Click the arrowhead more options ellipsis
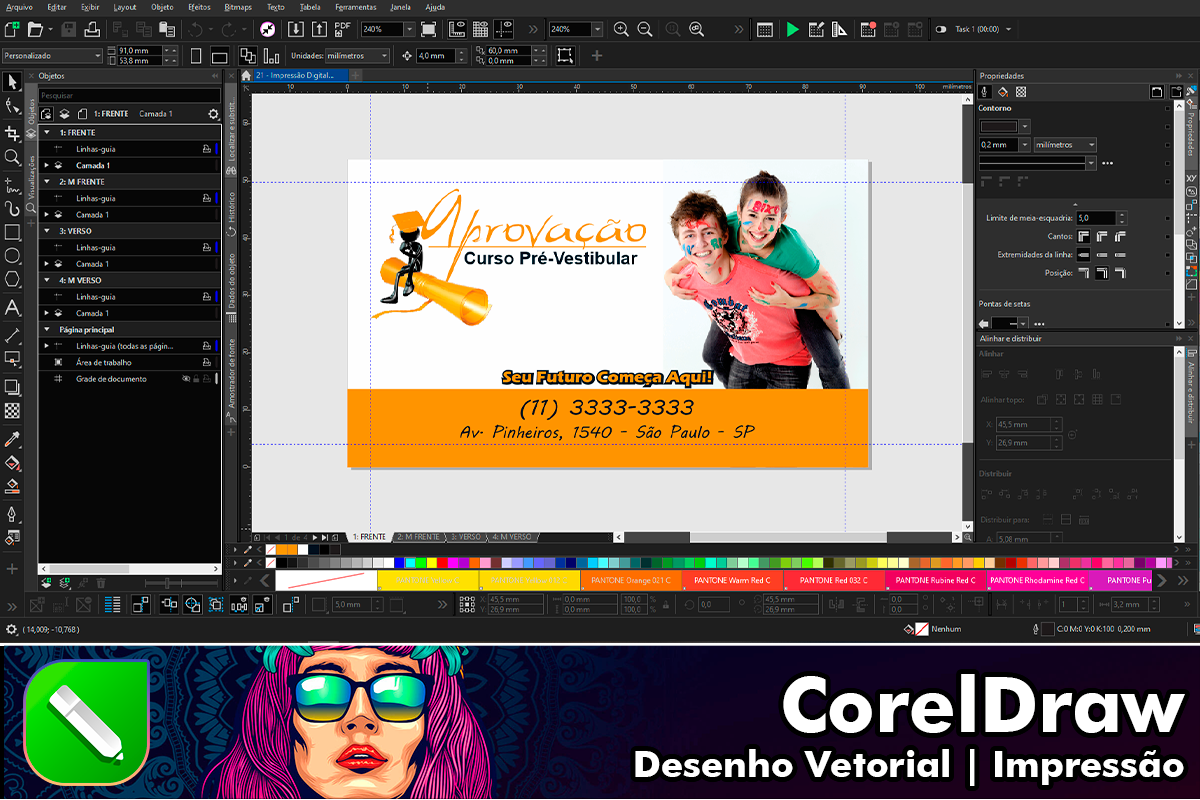The width and height of the screenshot is (1200, 800). click(1040, 324)
